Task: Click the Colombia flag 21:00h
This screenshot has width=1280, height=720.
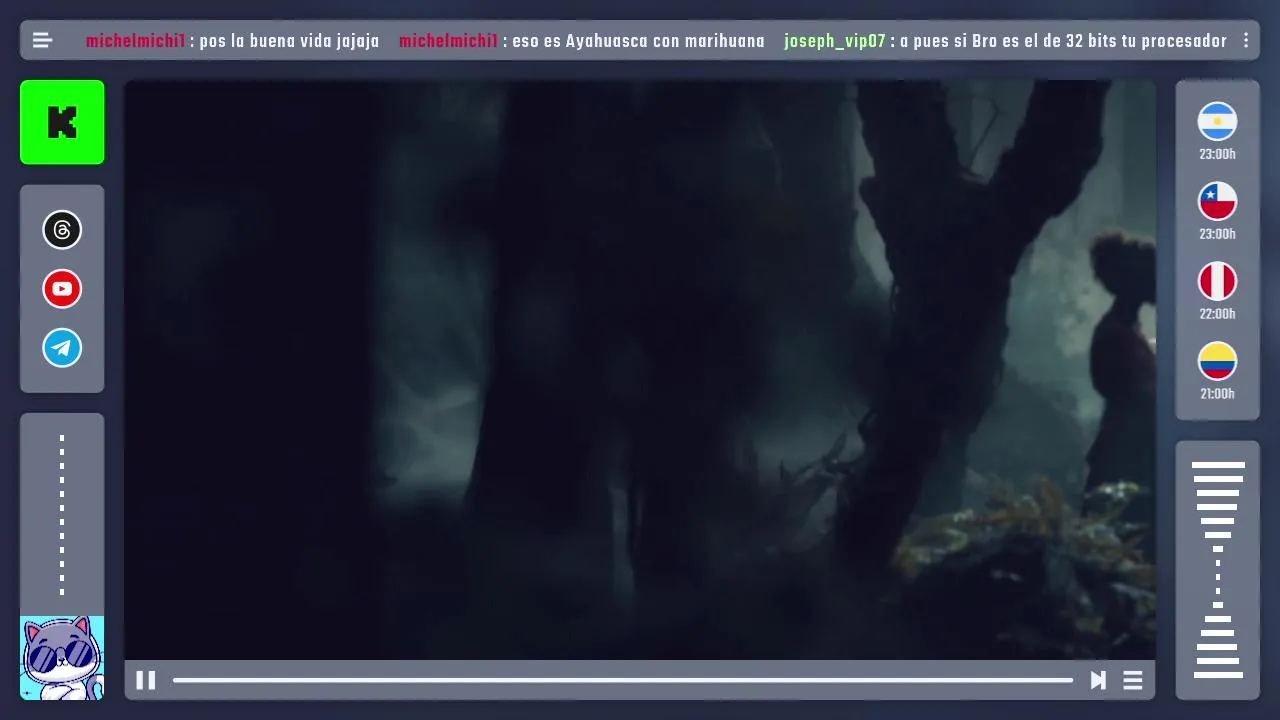Action: pos(1217,362)
